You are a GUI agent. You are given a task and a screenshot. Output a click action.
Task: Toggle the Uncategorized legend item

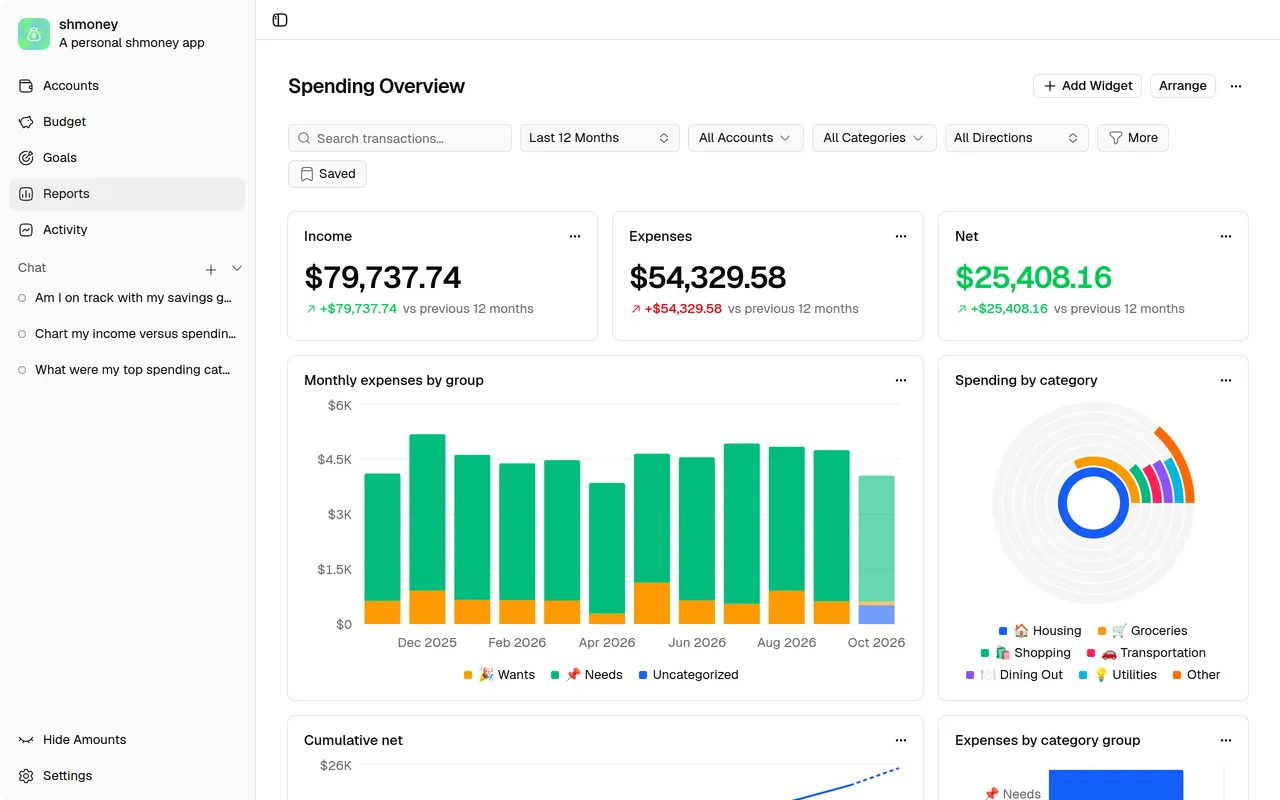pos(688,675)
